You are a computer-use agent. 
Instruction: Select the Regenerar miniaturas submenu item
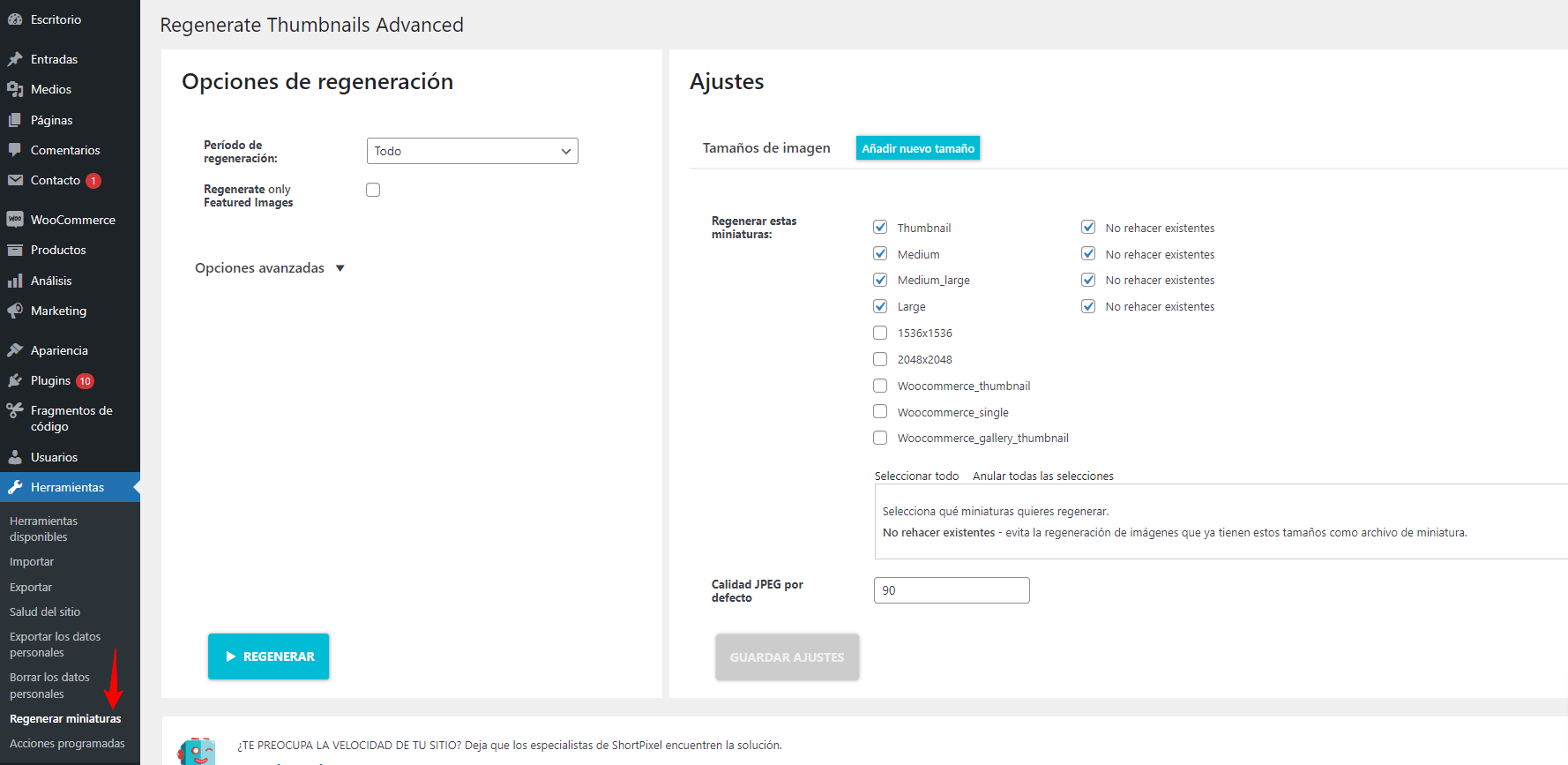tap(65, 719)
